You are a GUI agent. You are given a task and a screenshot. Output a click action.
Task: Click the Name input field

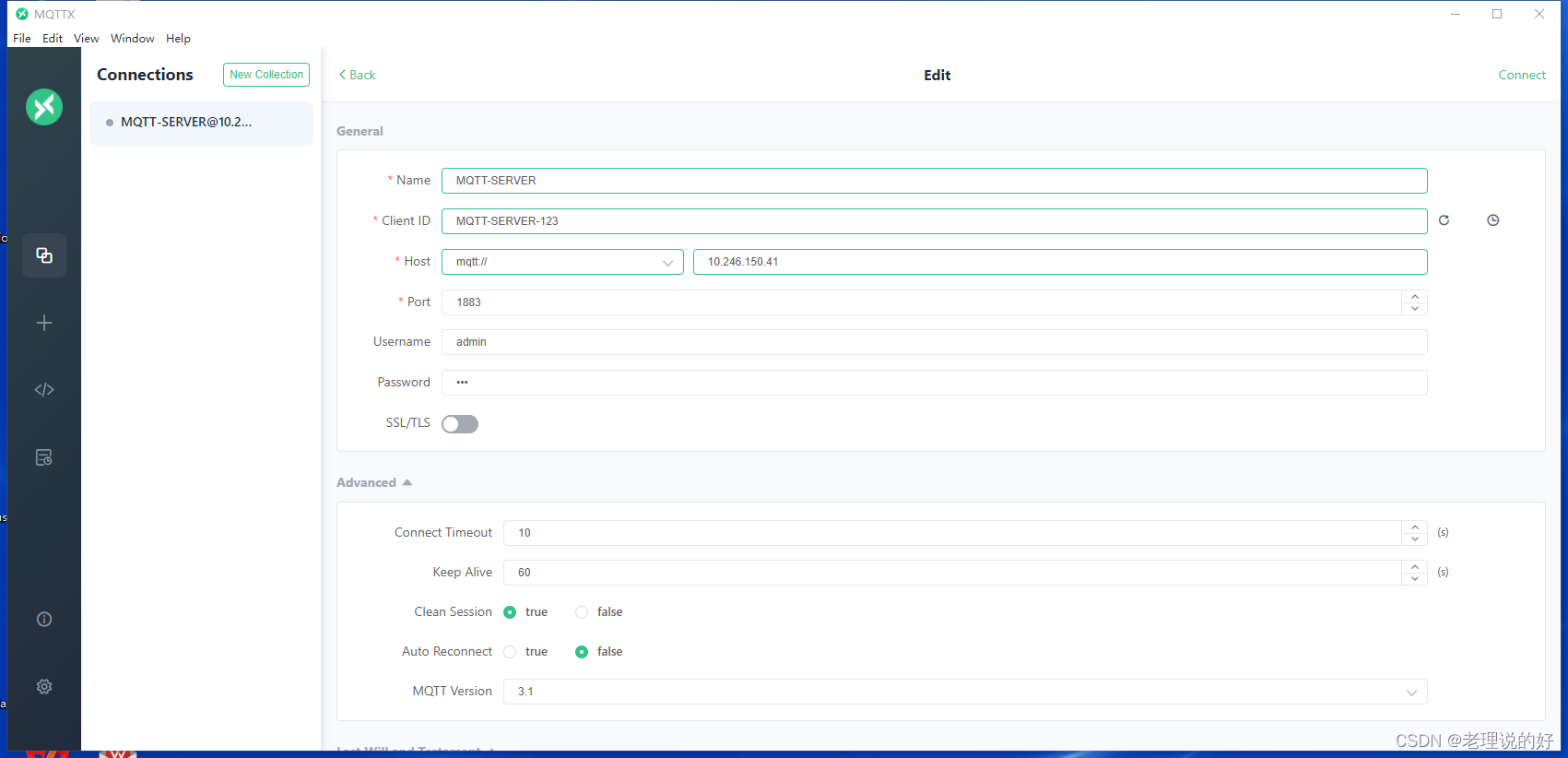(x=935, y=181)
